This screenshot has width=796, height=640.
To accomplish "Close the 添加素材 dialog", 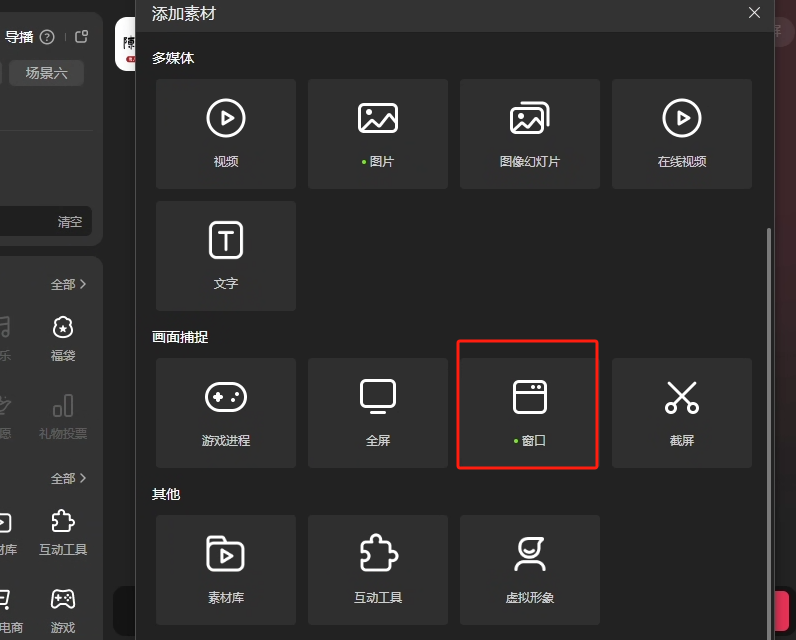I will [x=754, y=13].
